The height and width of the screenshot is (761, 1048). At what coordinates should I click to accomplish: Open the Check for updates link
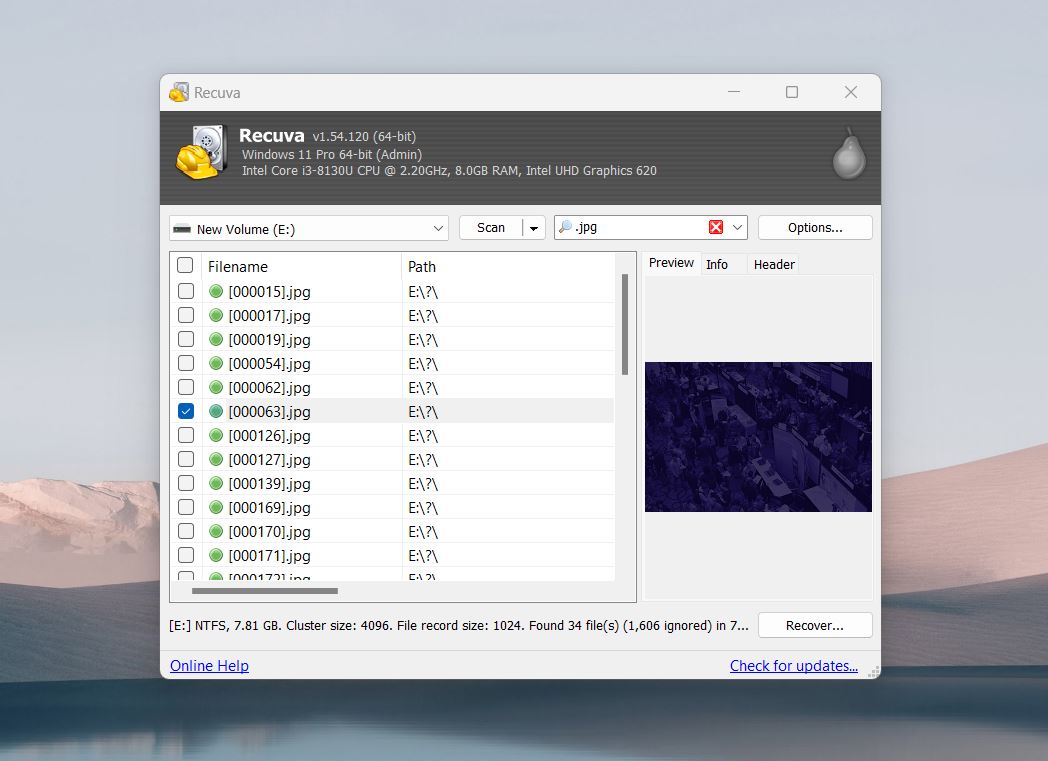click(x=794, y=666)
